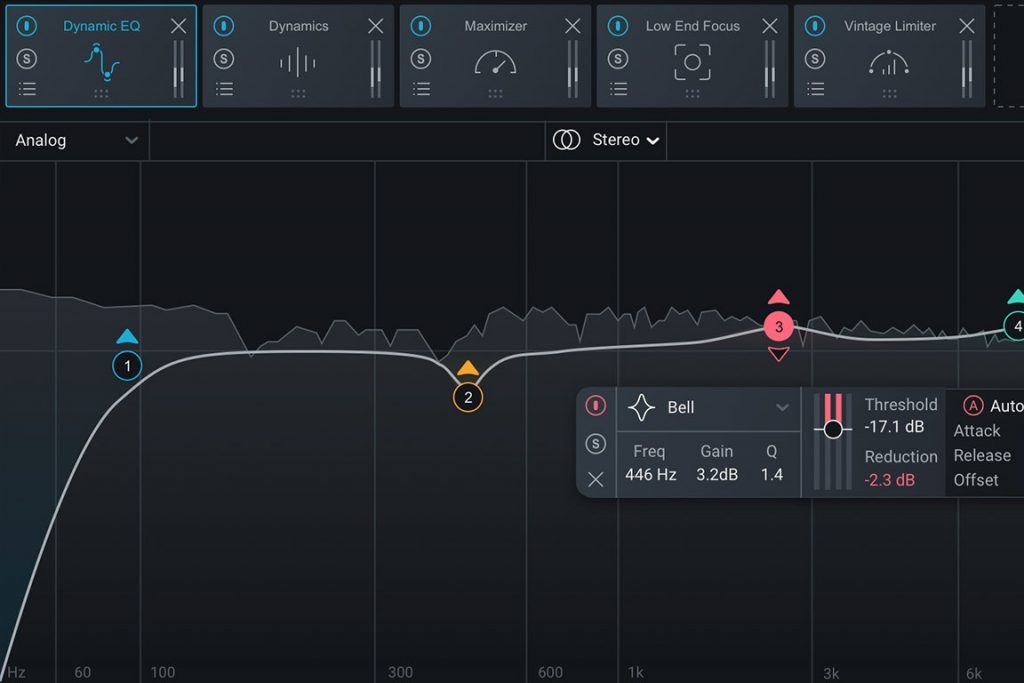Open the Low End Focus preset list

tap(618, 89)
